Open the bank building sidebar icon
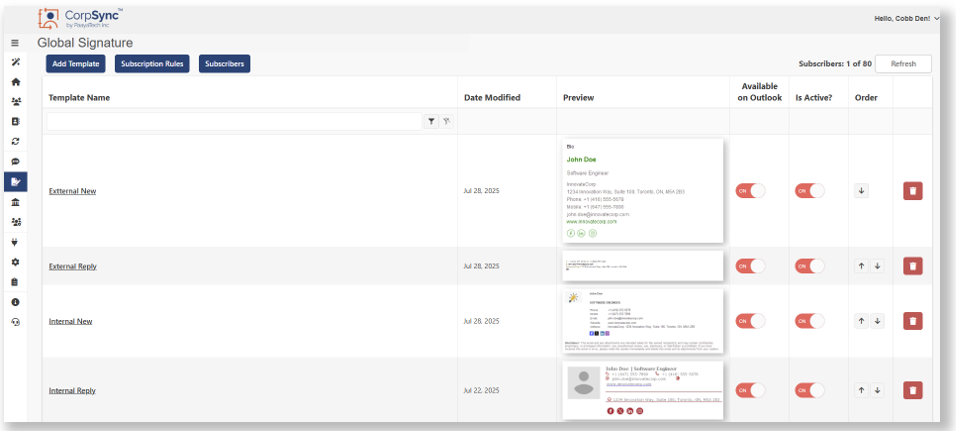 15,202
